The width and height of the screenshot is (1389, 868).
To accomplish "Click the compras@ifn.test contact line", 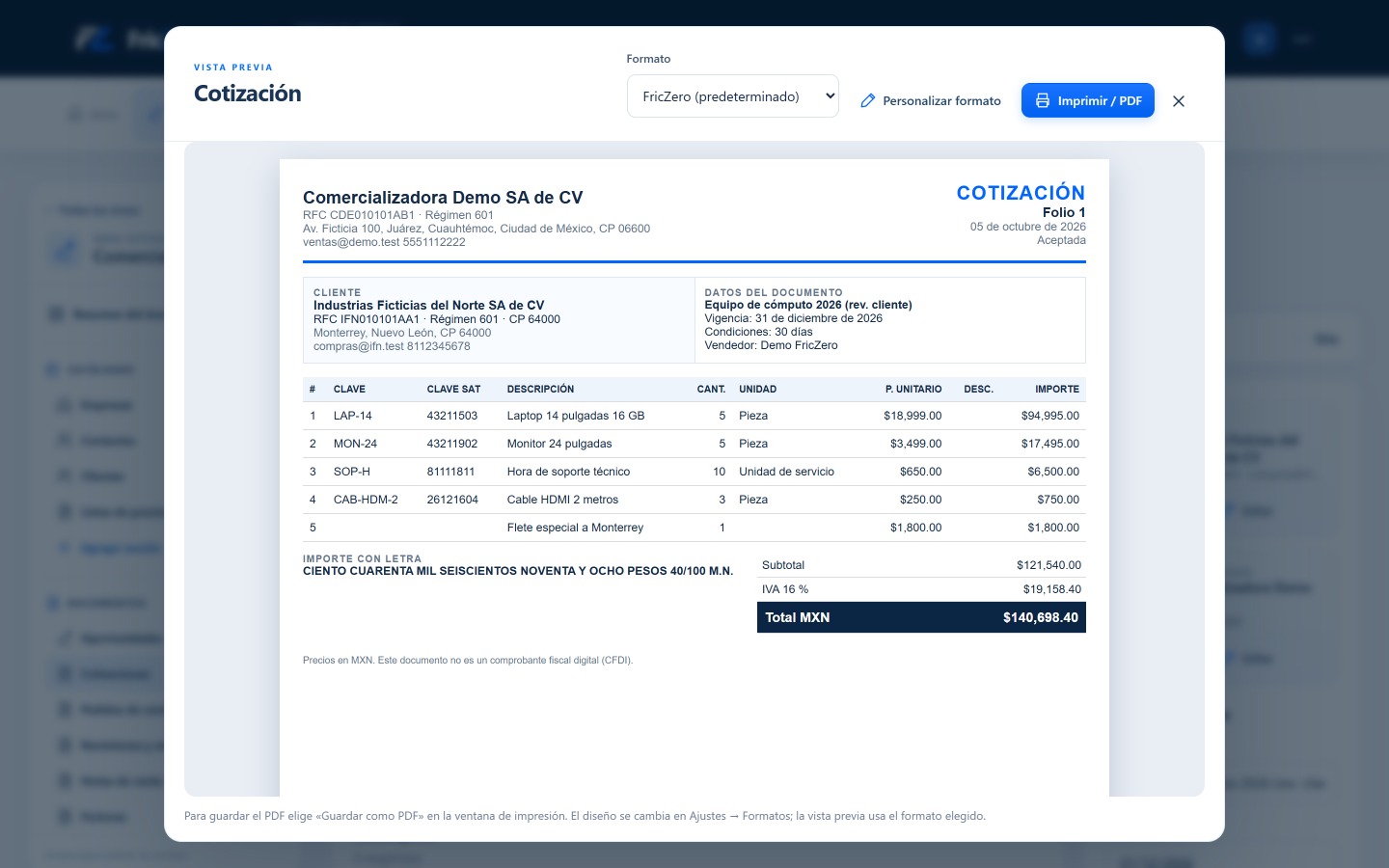I will click(392, 346).
